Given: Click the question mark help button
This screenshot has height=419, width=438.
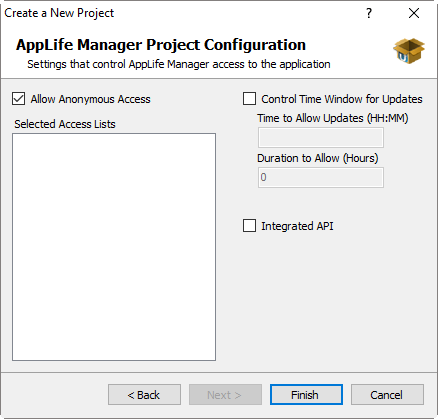Looking at the screenshot, I should click(x=369, y=13).
